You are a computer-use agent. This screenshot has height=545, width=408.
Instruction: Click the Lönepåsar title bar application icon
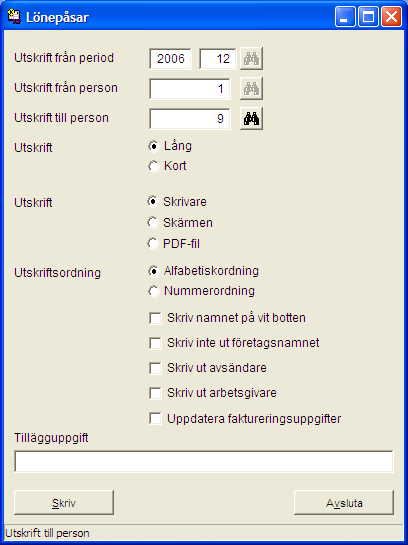(x=14, y=17)
